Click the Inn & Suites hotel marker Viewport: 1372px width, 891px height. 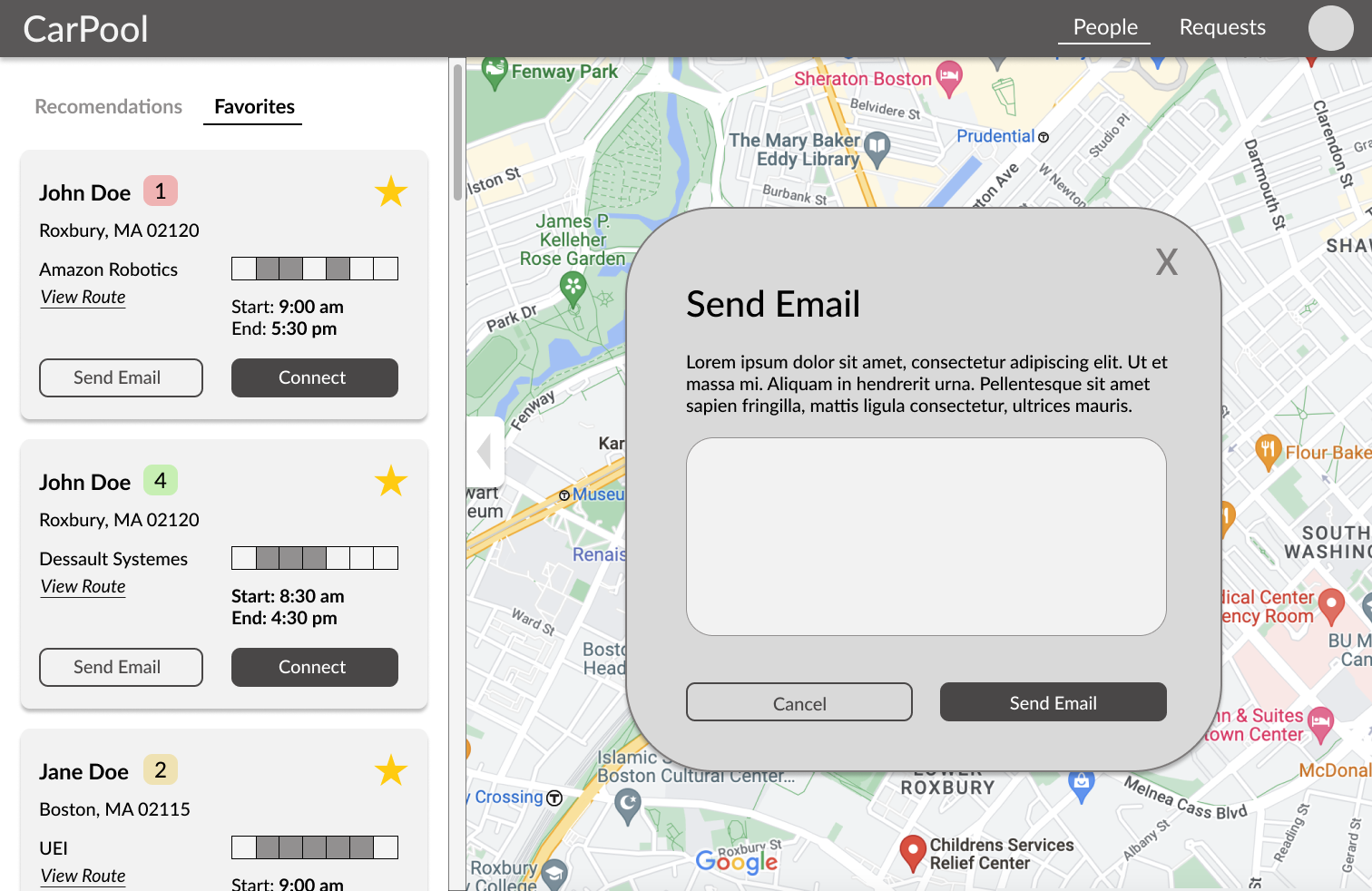(1321, 726)
